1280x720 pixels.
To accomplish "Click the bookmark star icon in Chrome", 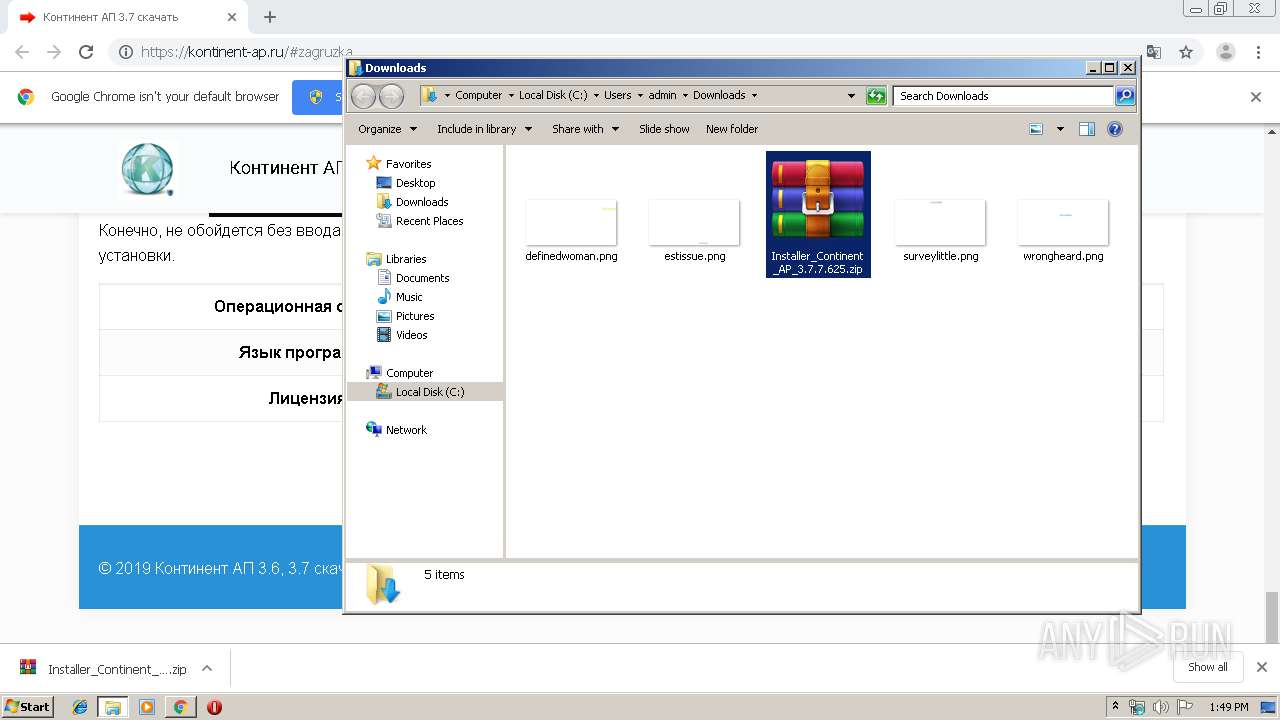I will (x=1186, y=52).
